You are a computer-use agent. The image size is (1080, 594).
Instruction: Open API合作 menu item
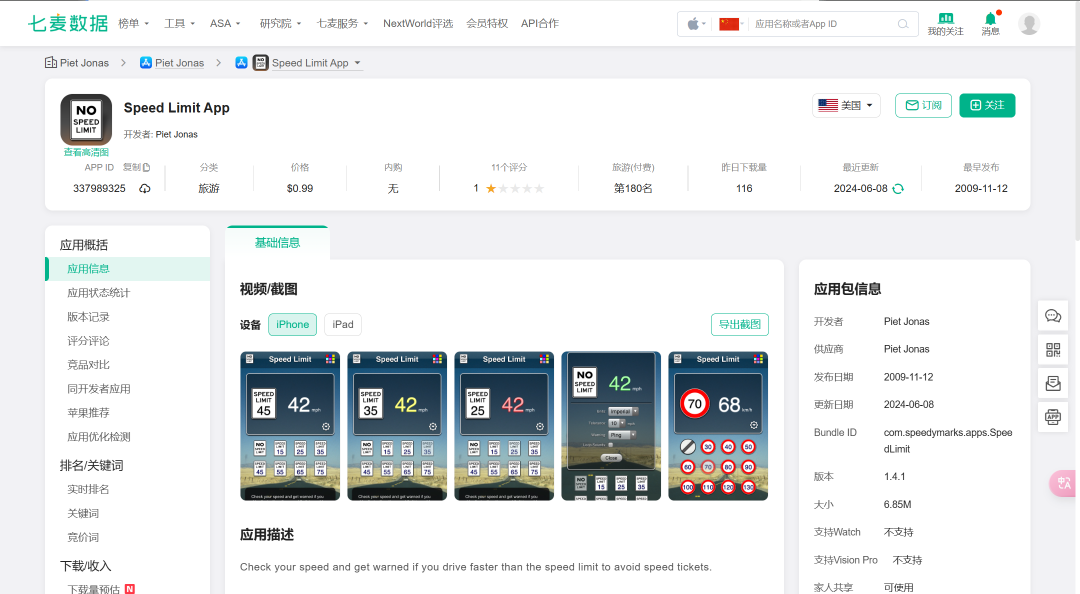(540, 23)
